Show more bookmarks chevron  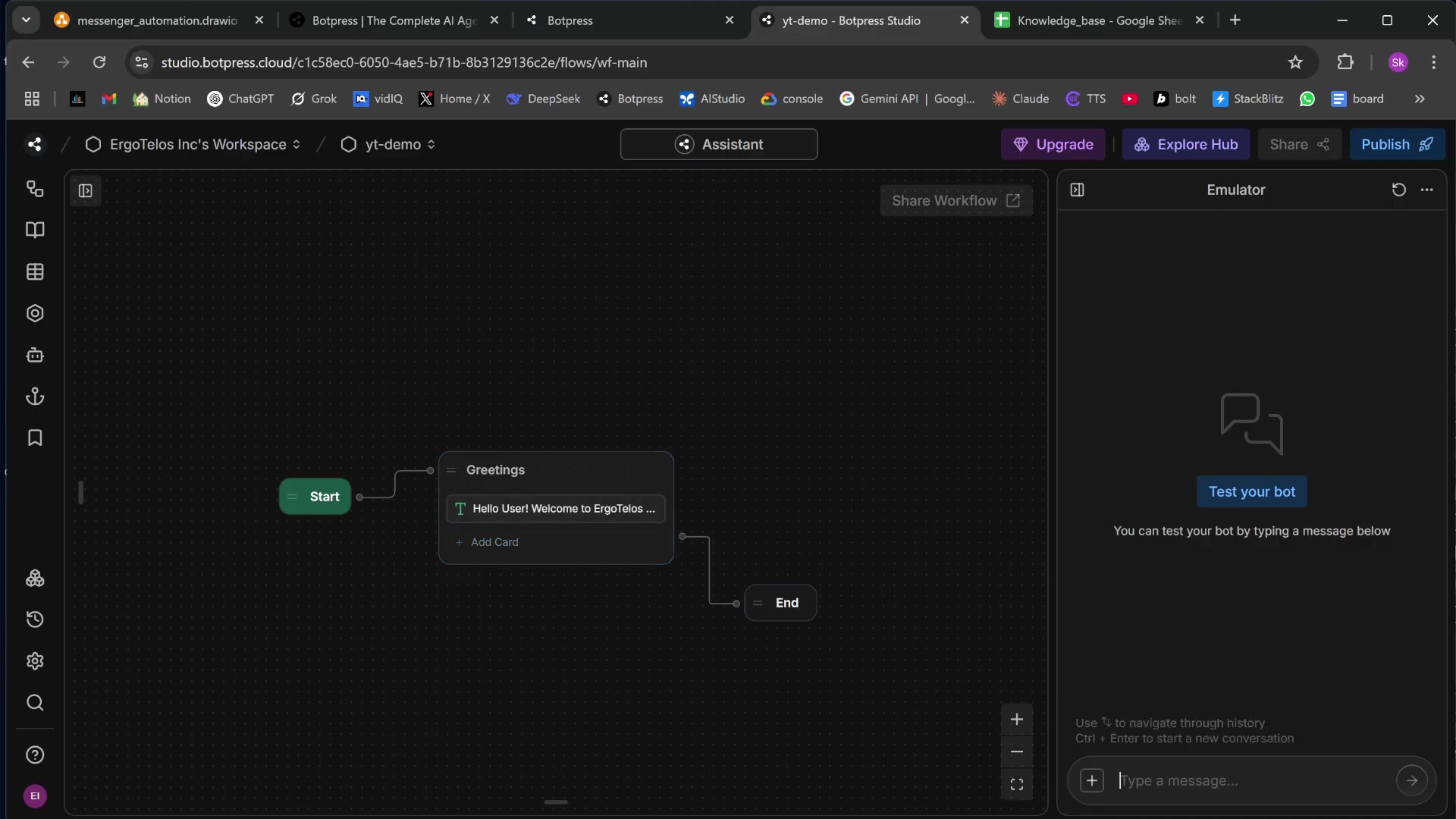coord(1420,99)
